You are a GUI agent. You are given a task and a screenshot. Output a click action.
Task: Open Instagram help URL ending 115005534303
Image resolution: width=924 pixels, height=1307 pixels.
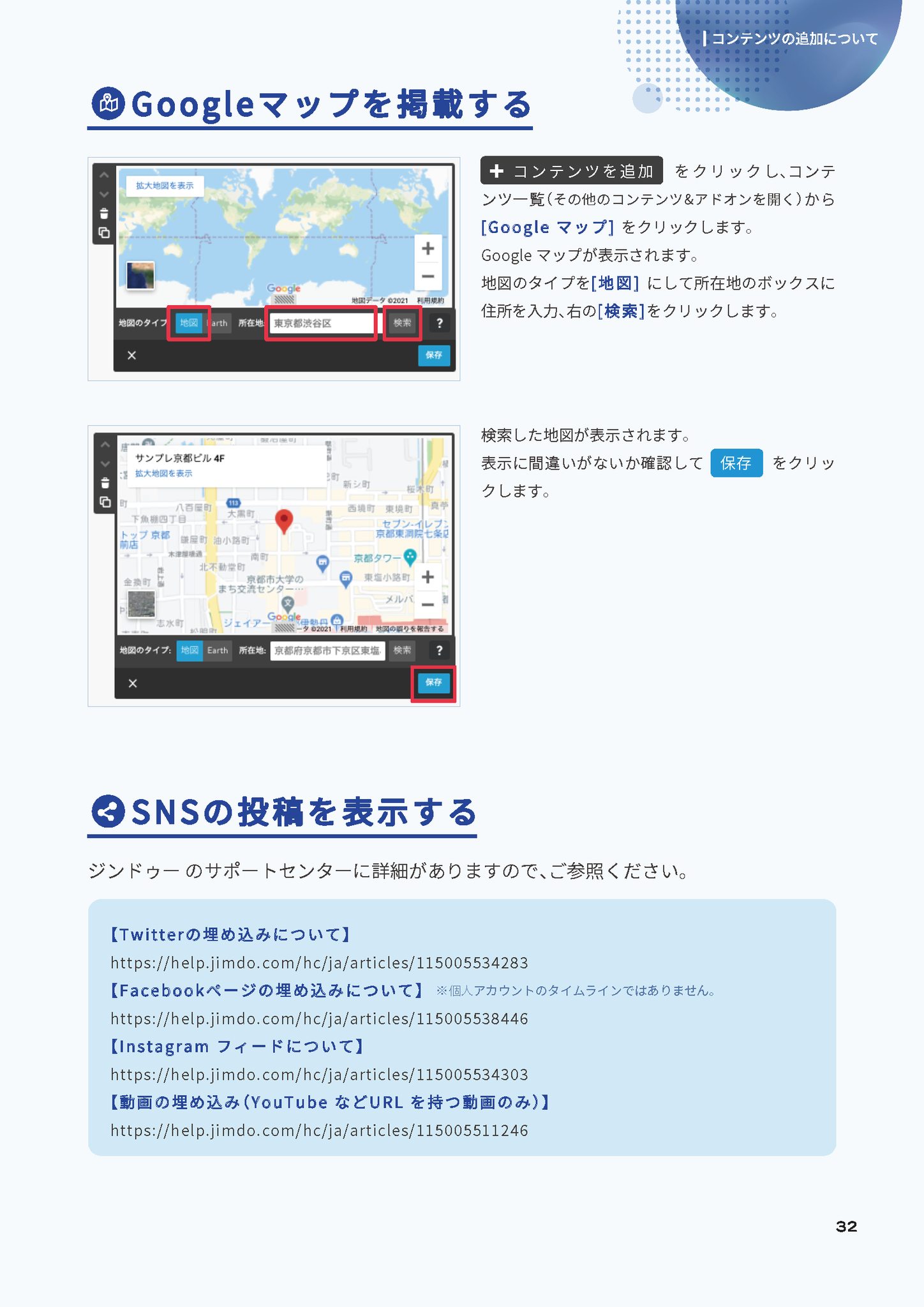[x=319, y=1075]
